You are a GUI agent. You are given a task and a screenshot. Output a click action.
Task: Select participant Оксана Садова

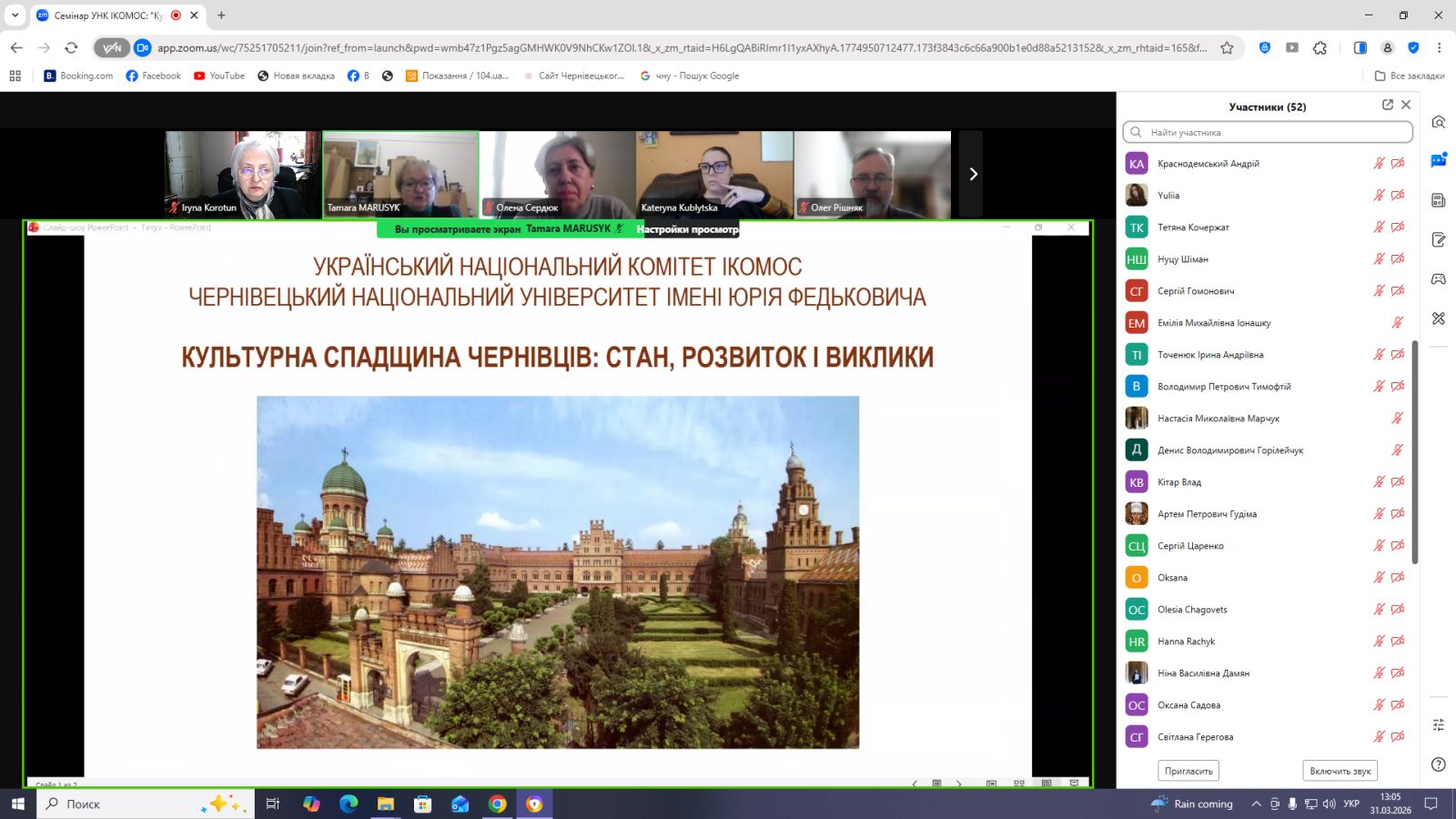[1266, 705]
